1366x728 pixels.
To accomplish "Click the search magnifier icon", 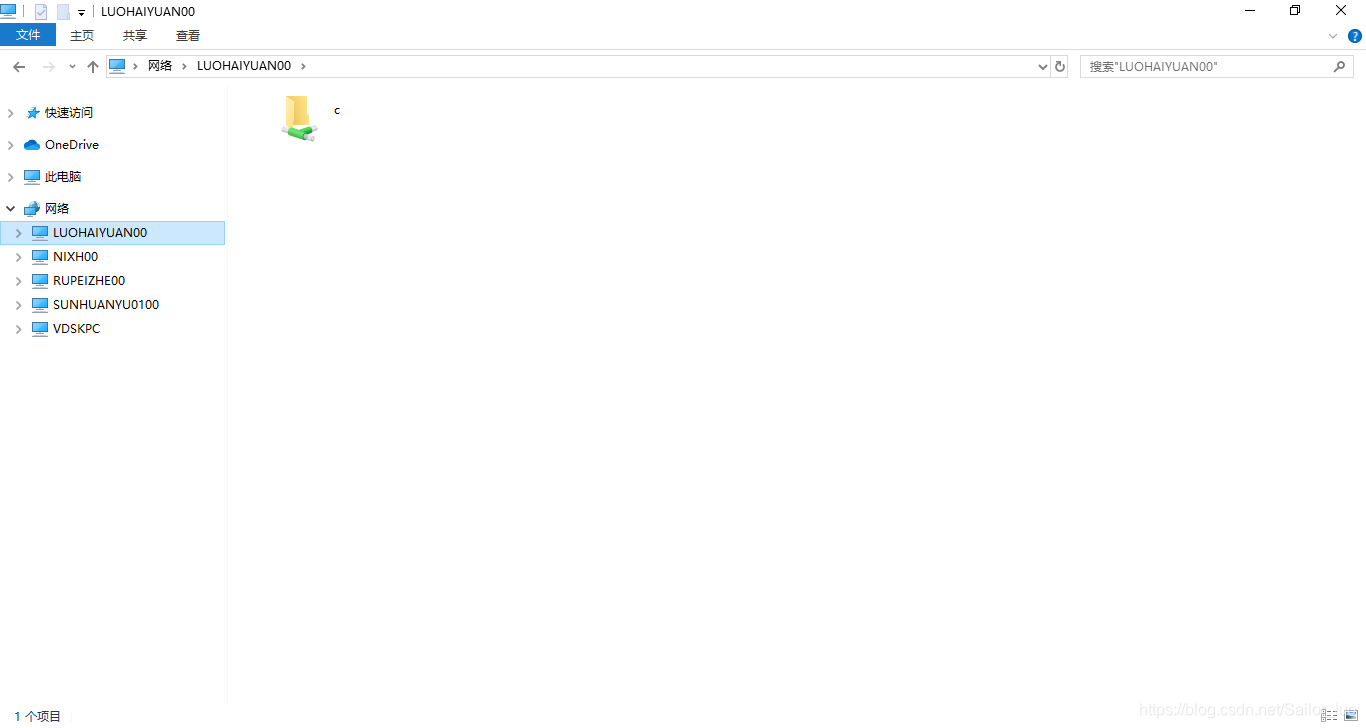I will click(1340, 67).
